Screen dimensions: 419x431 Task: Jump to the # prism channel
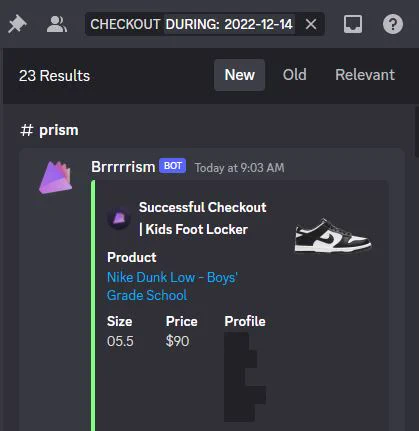[49, 130]
